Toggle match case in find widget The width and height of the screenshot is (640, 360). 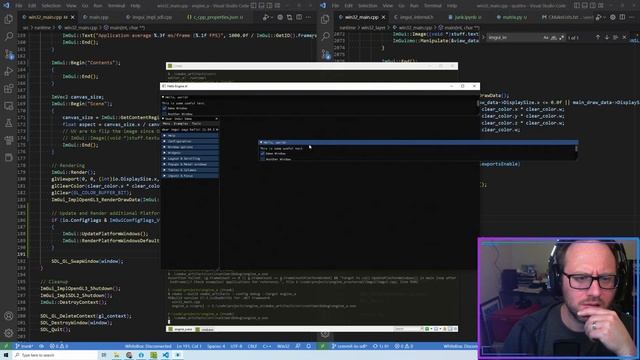pyautogui.click(x=546, y=38)
